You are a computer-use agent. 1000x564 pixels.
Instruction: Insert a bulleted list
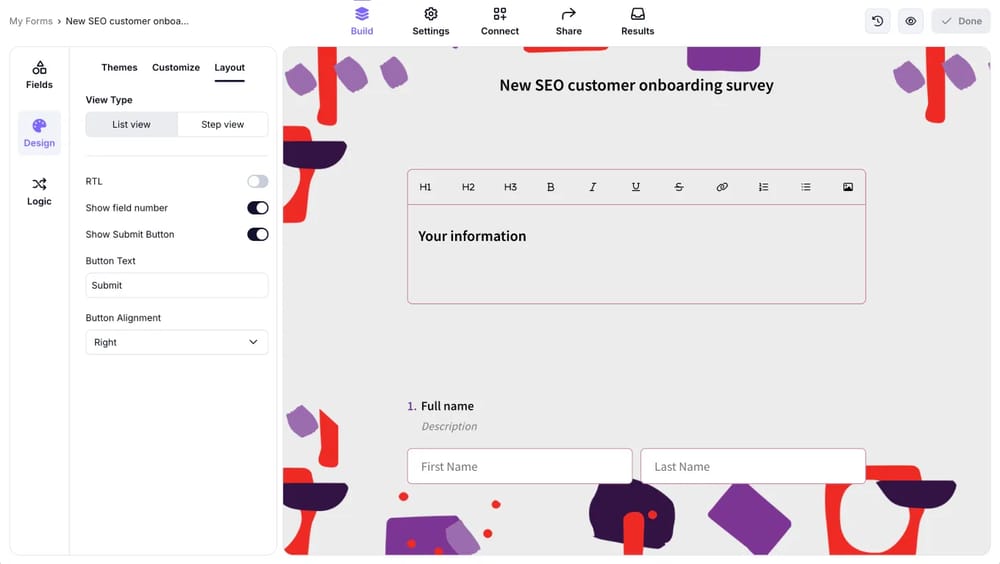806,187
